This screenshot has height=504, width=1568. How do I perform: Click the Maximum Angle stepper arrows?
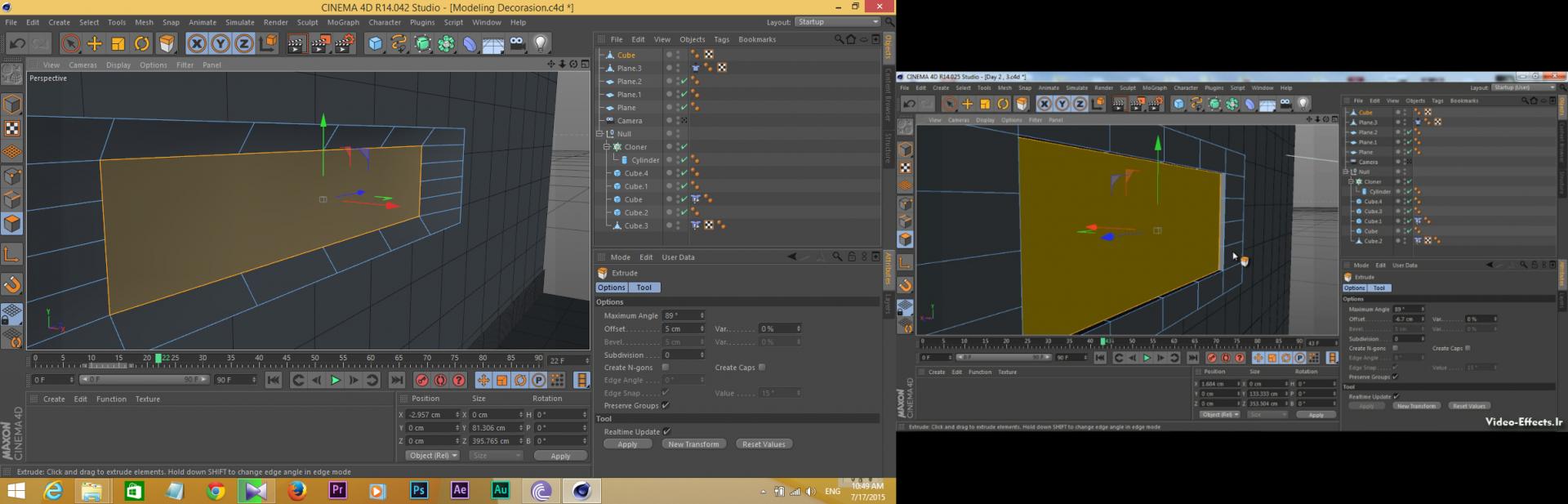[x=702, y=315]
